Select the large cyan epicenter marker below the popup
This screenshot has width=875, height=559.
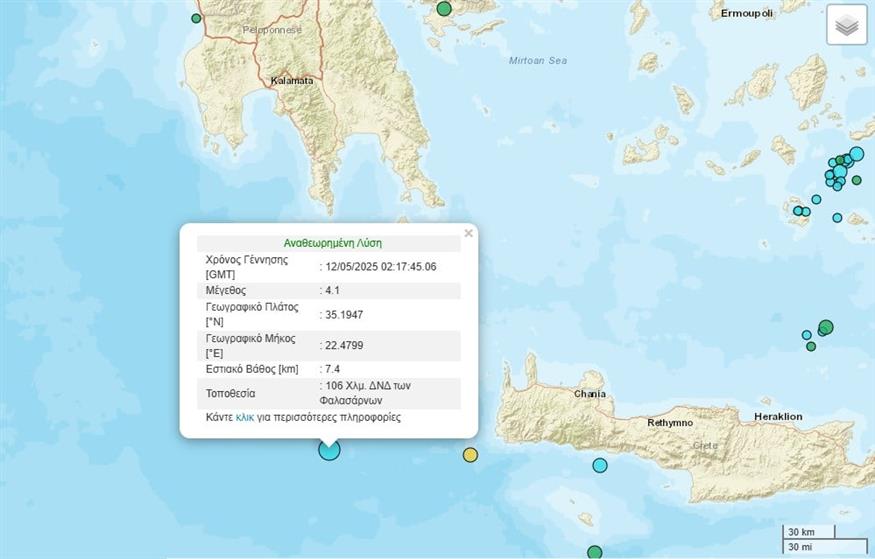(329, 449)
